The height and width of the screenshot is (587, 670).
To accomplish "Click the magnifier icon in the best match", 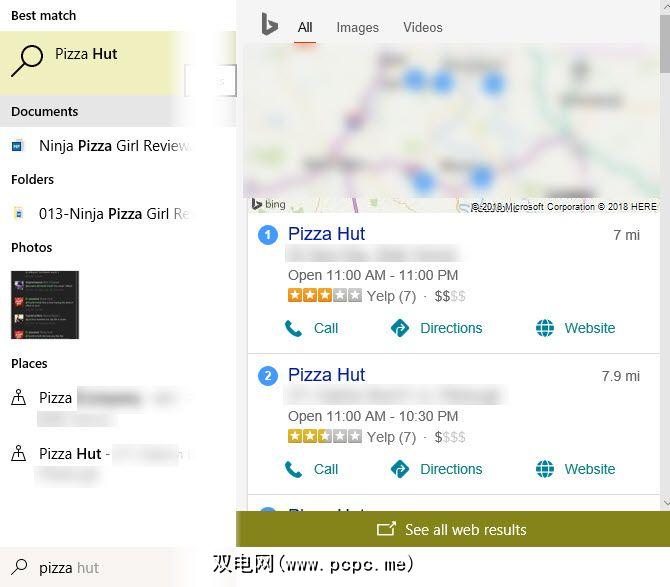I will pos(27,61).
